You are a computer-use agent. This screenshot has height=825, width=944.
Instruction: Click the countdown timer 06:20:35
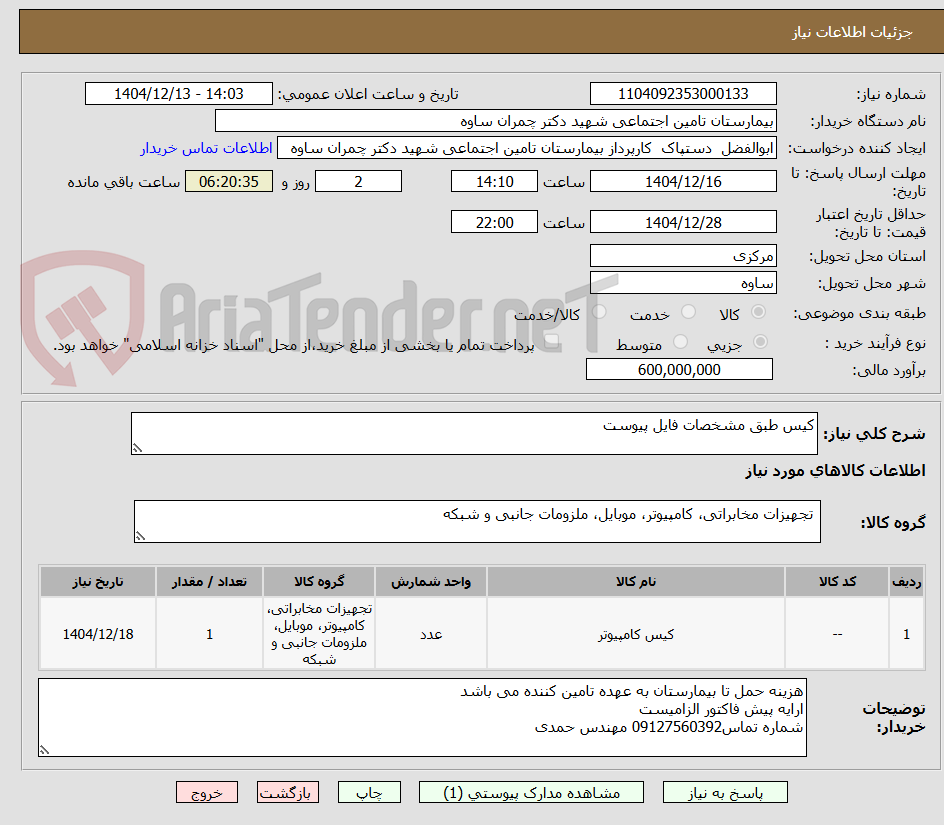pos(229,181)
